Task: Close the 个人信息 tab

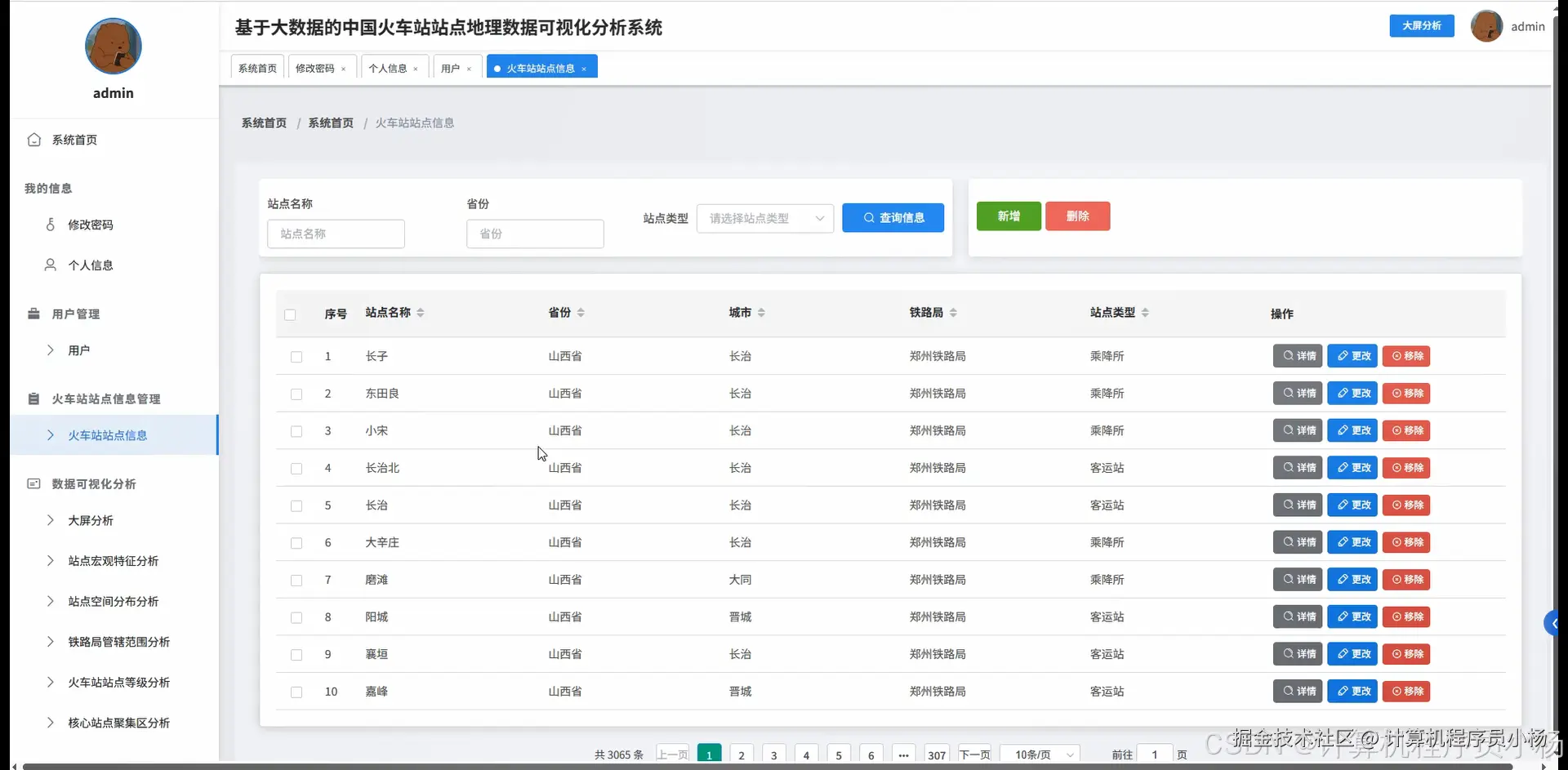Action: pos(416,69)
